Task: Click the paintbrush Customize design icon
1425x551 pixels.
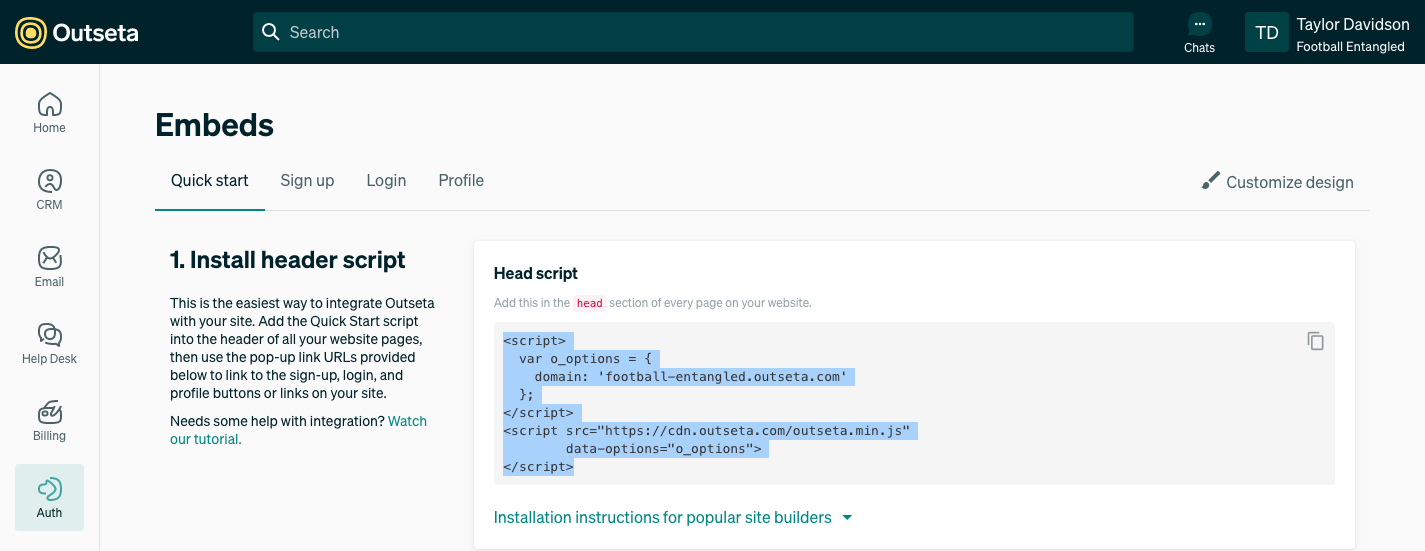Action: click(1211, 181)
